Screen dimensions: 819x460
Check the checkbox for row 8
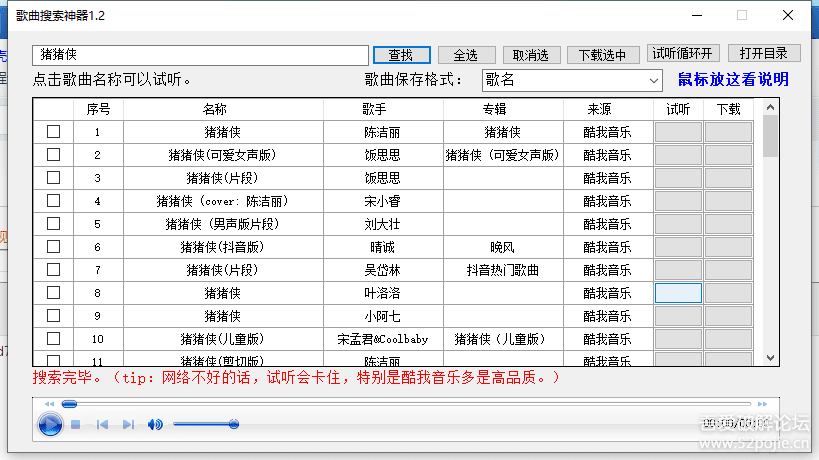point(53,292)
